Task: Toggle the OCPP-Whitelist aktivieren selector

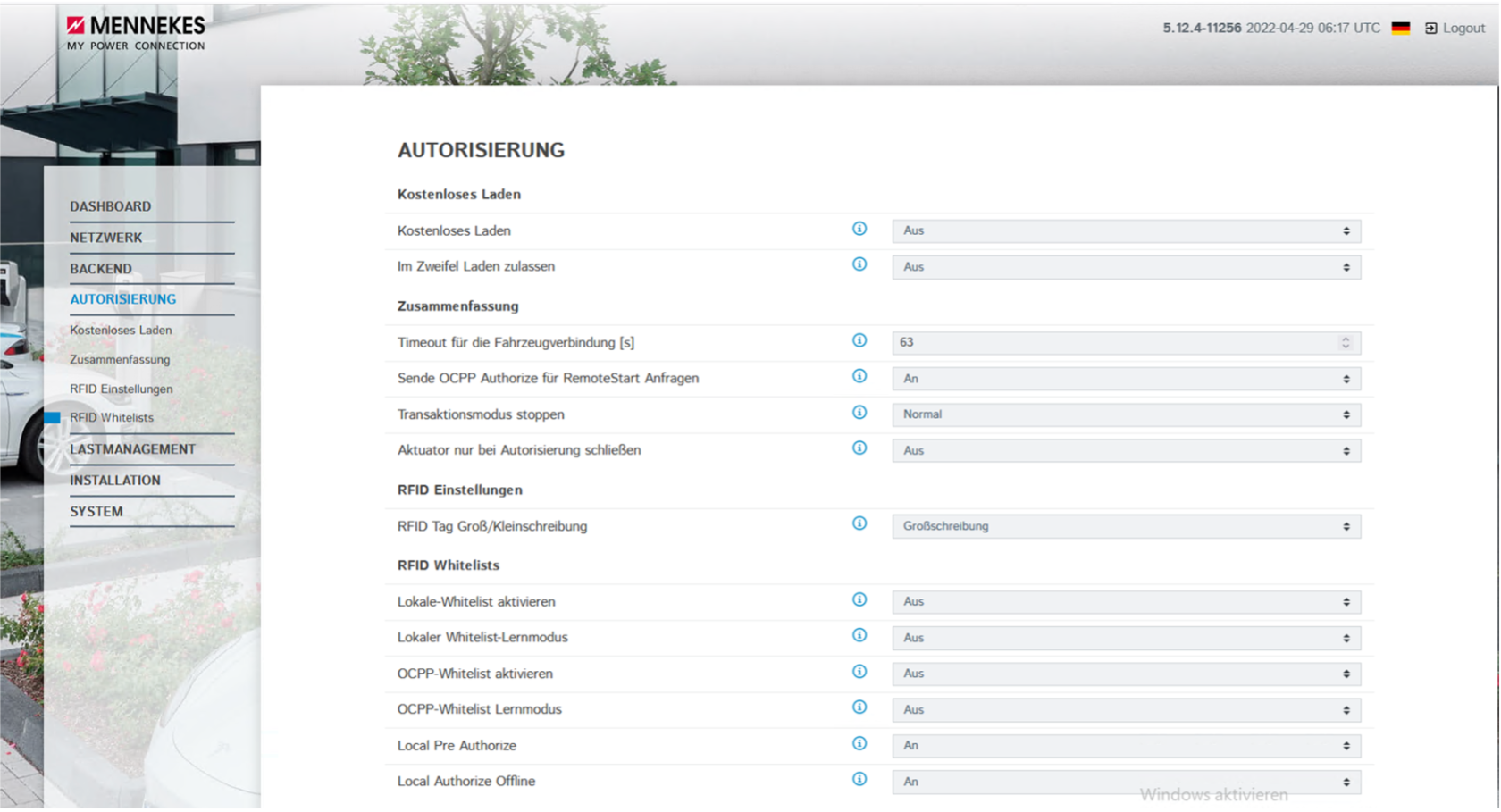Action: tap(1126, 674)
